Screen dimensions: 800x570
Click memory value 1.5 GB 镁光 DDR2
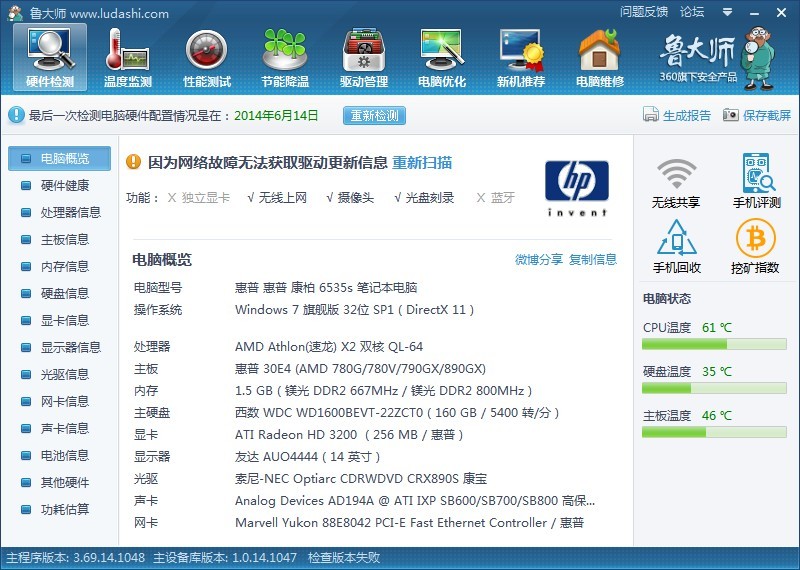[x=383, y=391]
